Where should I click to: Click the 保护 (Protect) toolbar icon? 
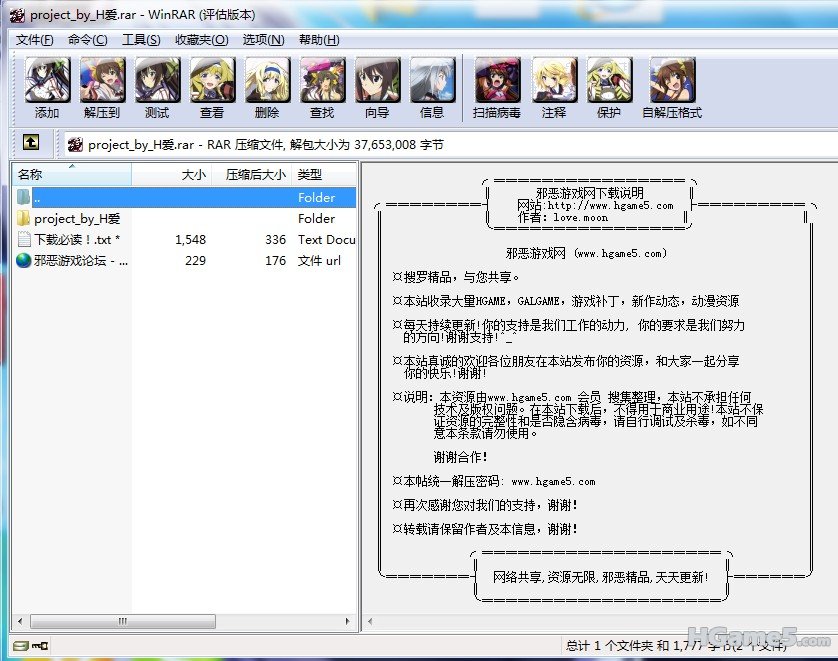tap(609, 80)
